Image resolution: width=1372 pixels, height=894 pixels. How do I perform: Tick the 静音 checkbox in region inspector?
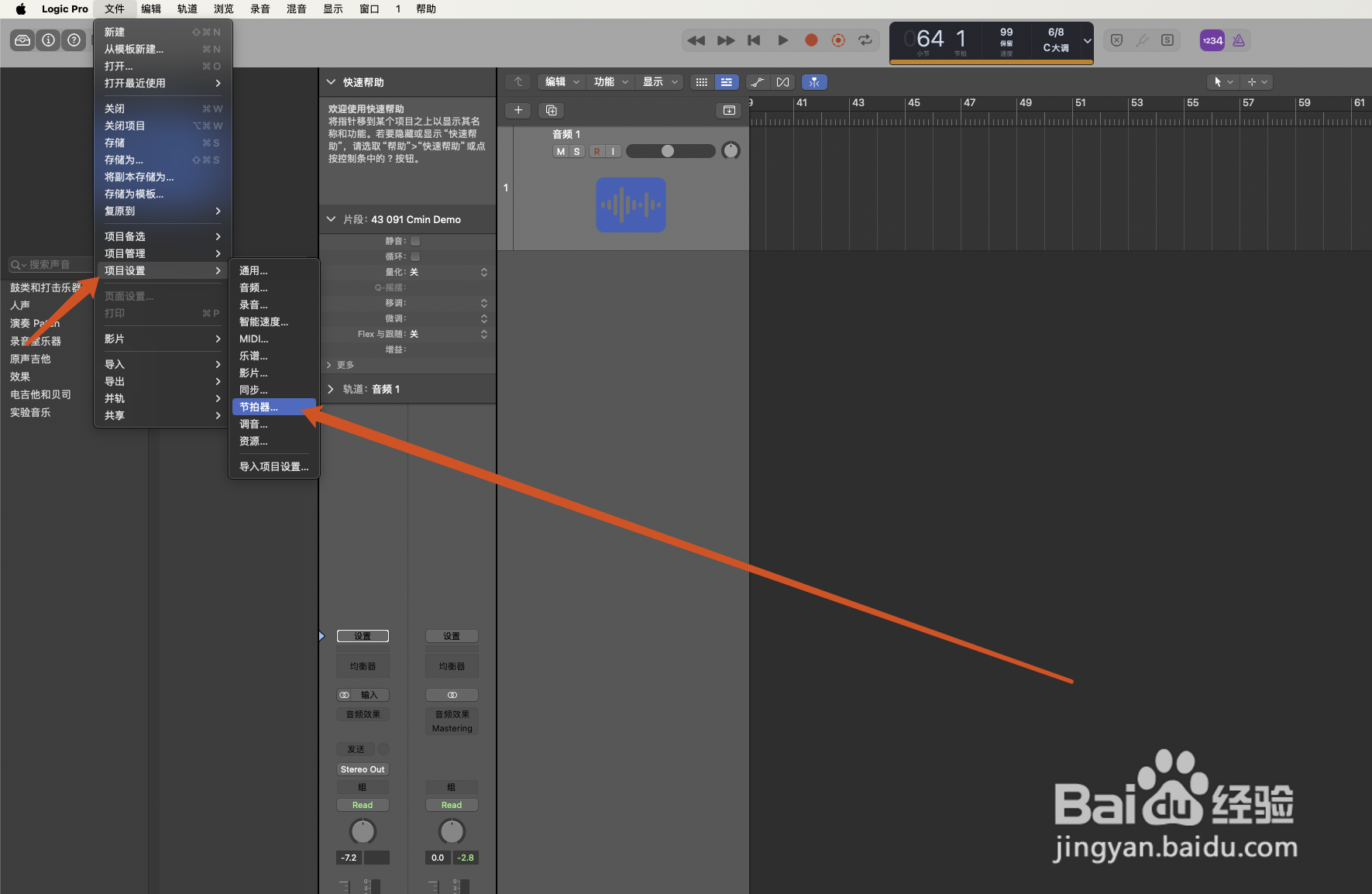coord(415,241)
